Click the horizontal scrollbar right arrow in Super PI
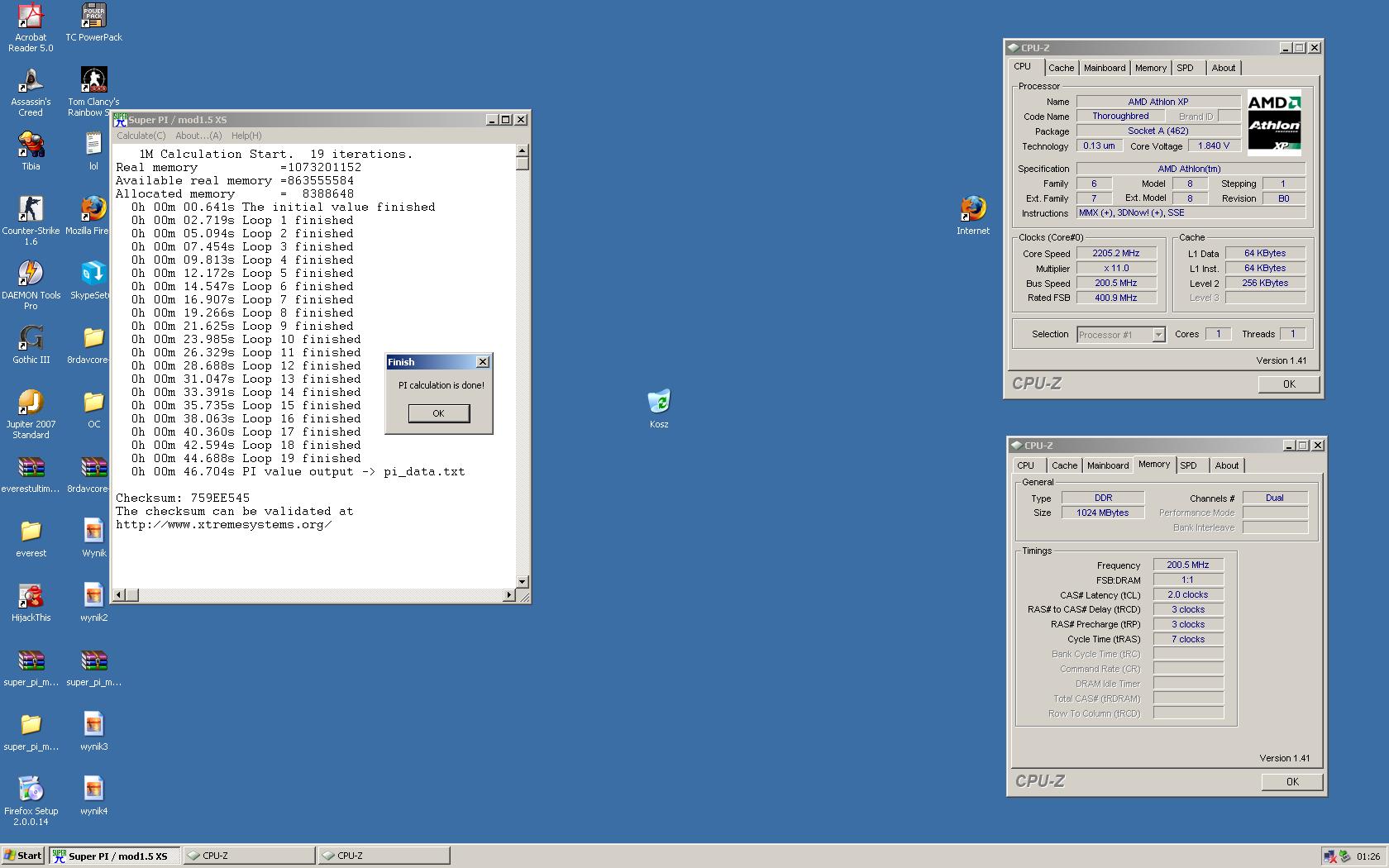 (x=508, y=595)
